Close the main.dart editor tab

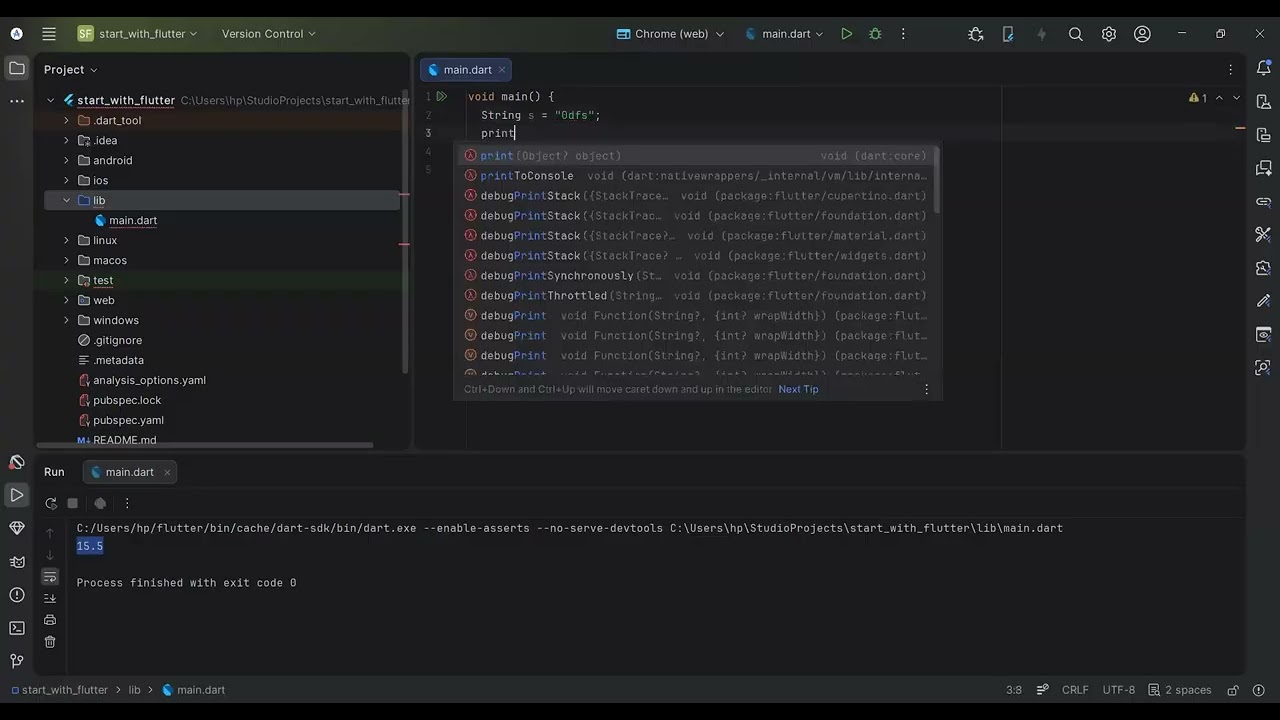click(502, 70)
